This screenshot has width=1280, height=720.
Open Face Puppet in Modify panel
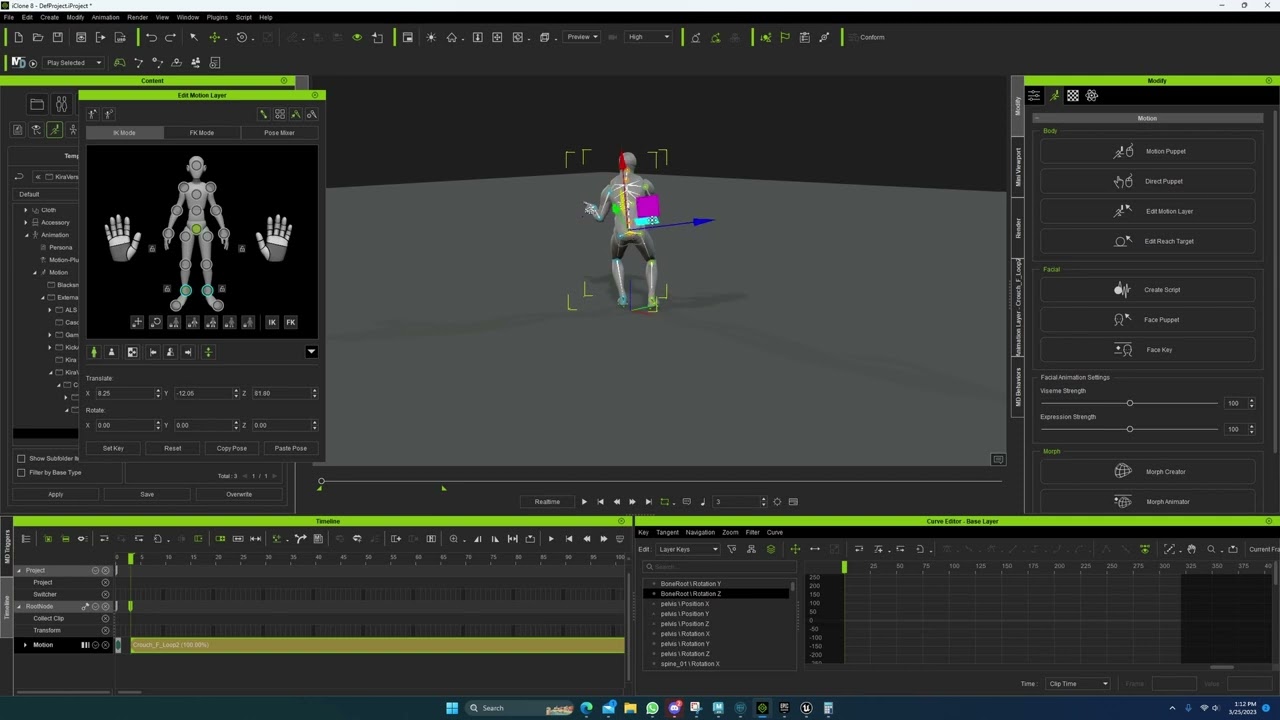click(x=1147, y=320)
